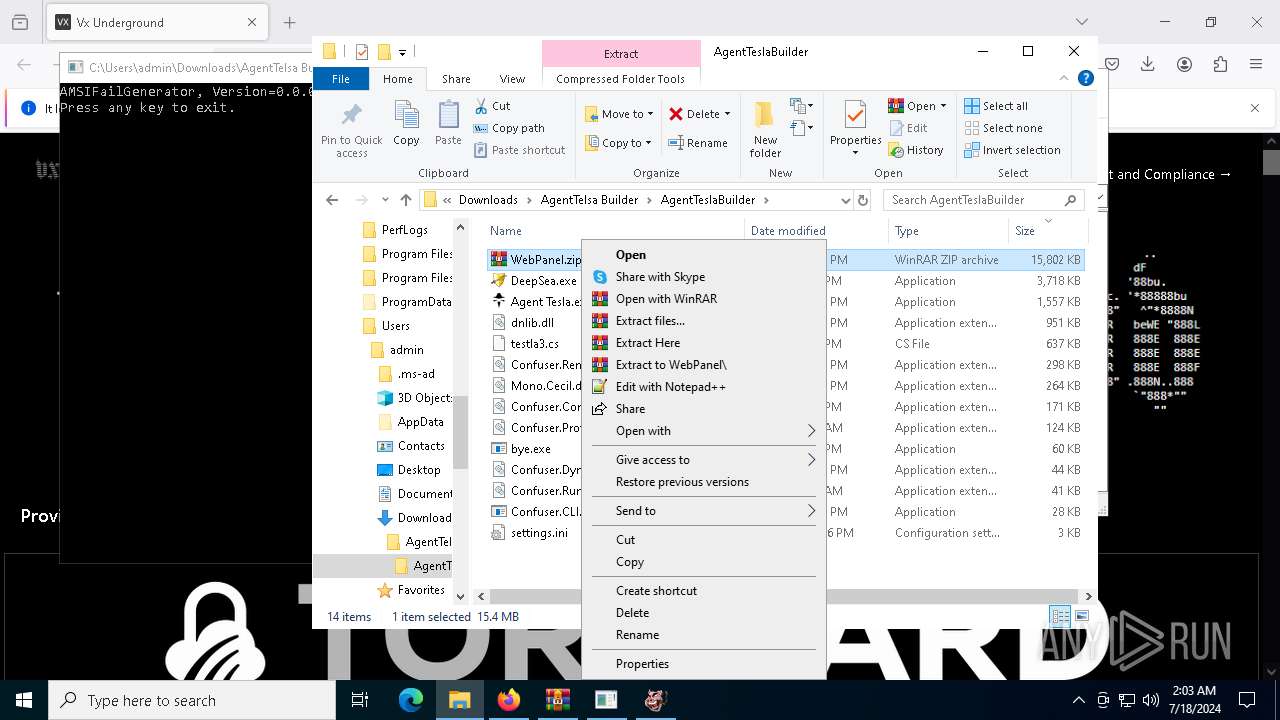Click the Copy ribbon icon
Screen dimensions: 1280x720
pos(406,124)
